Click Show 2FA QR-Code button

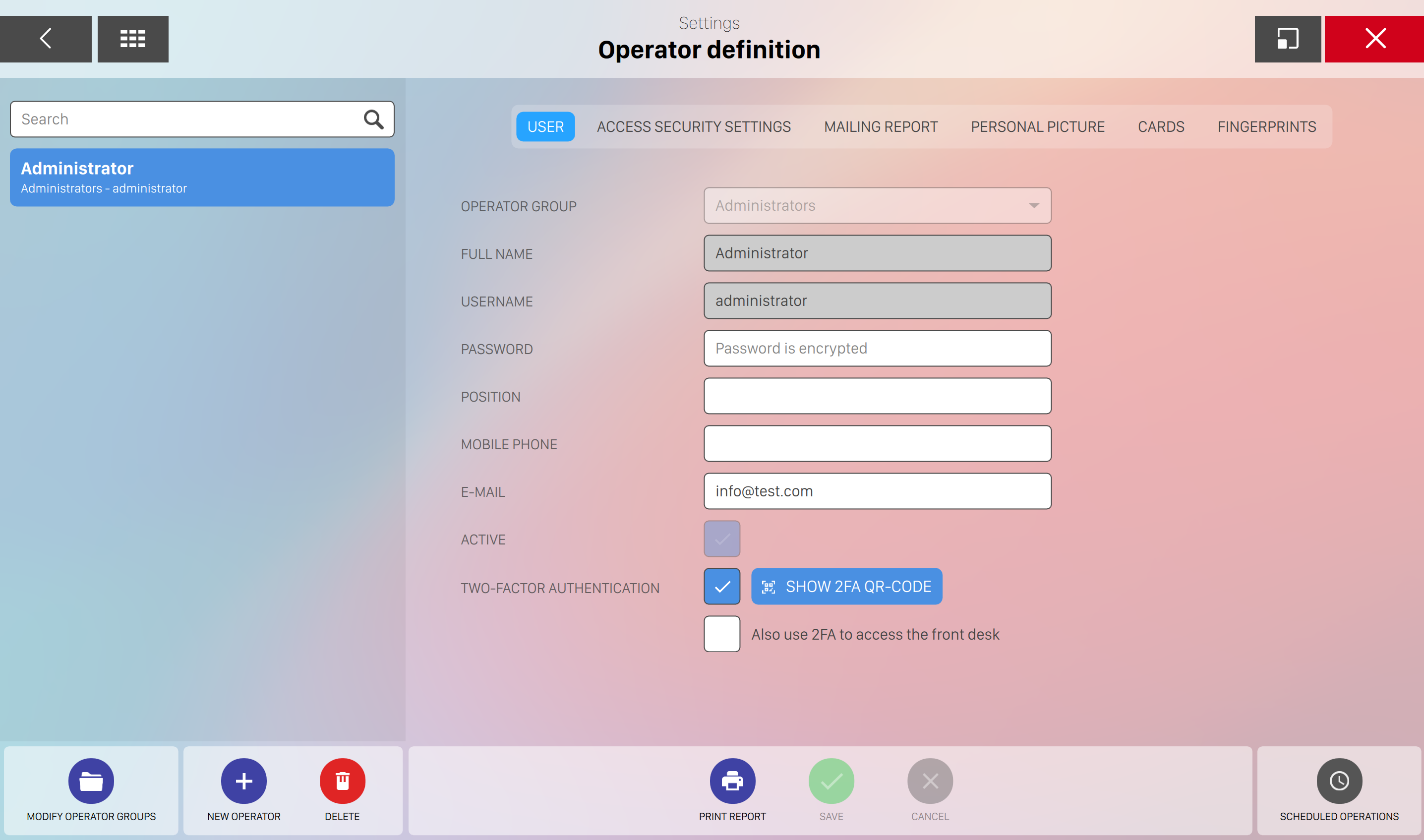pyautogui.click(x=846, y=586)
